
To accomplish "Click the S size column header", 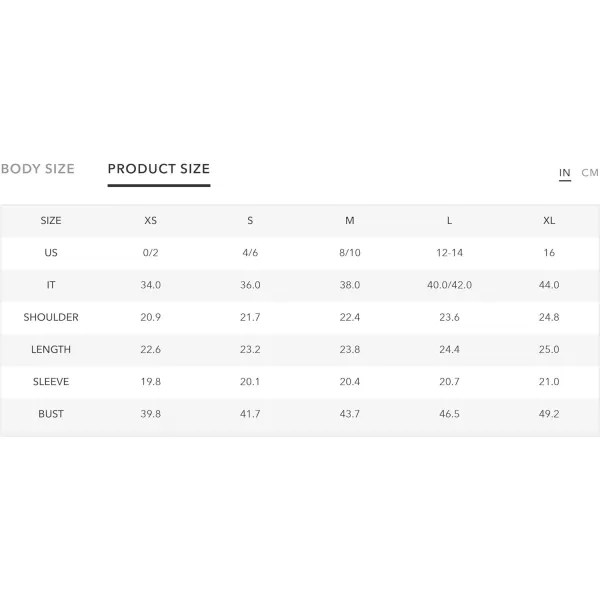I will click(x=250, y=220).
